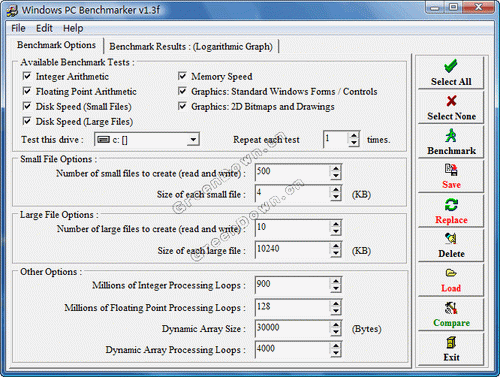The height and width of the screenshot is (377, 500).
Task: Click the Delete icon
Action: pos(451,239)
